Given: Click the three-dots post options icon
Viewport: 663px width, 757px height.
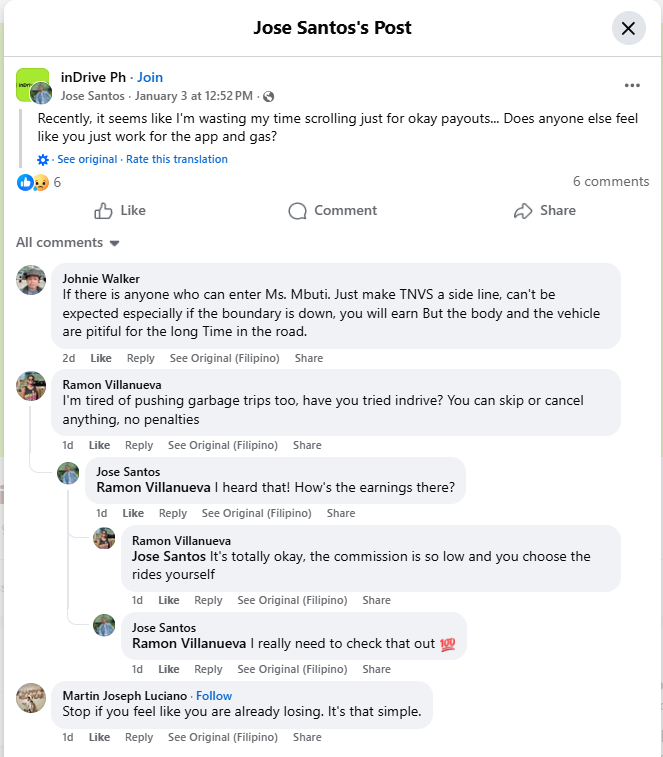Looking at the screenshot, I should click(x=632, y=86).
